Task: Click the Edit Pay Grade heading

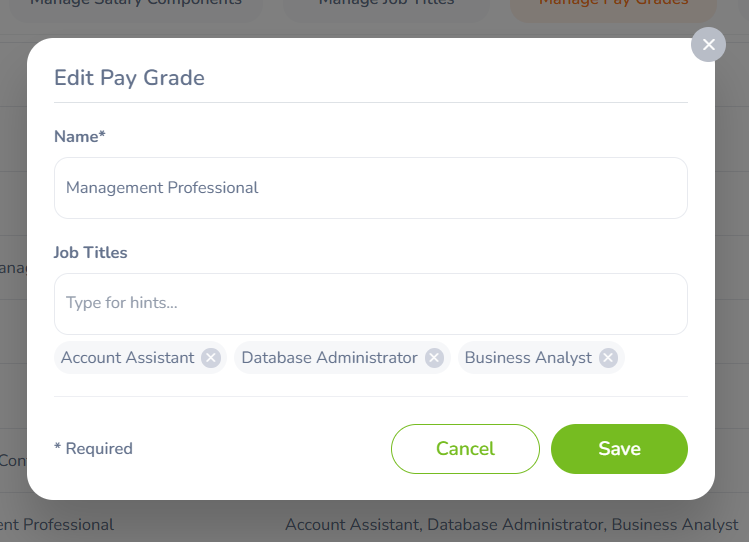Action: click(129, 78)
